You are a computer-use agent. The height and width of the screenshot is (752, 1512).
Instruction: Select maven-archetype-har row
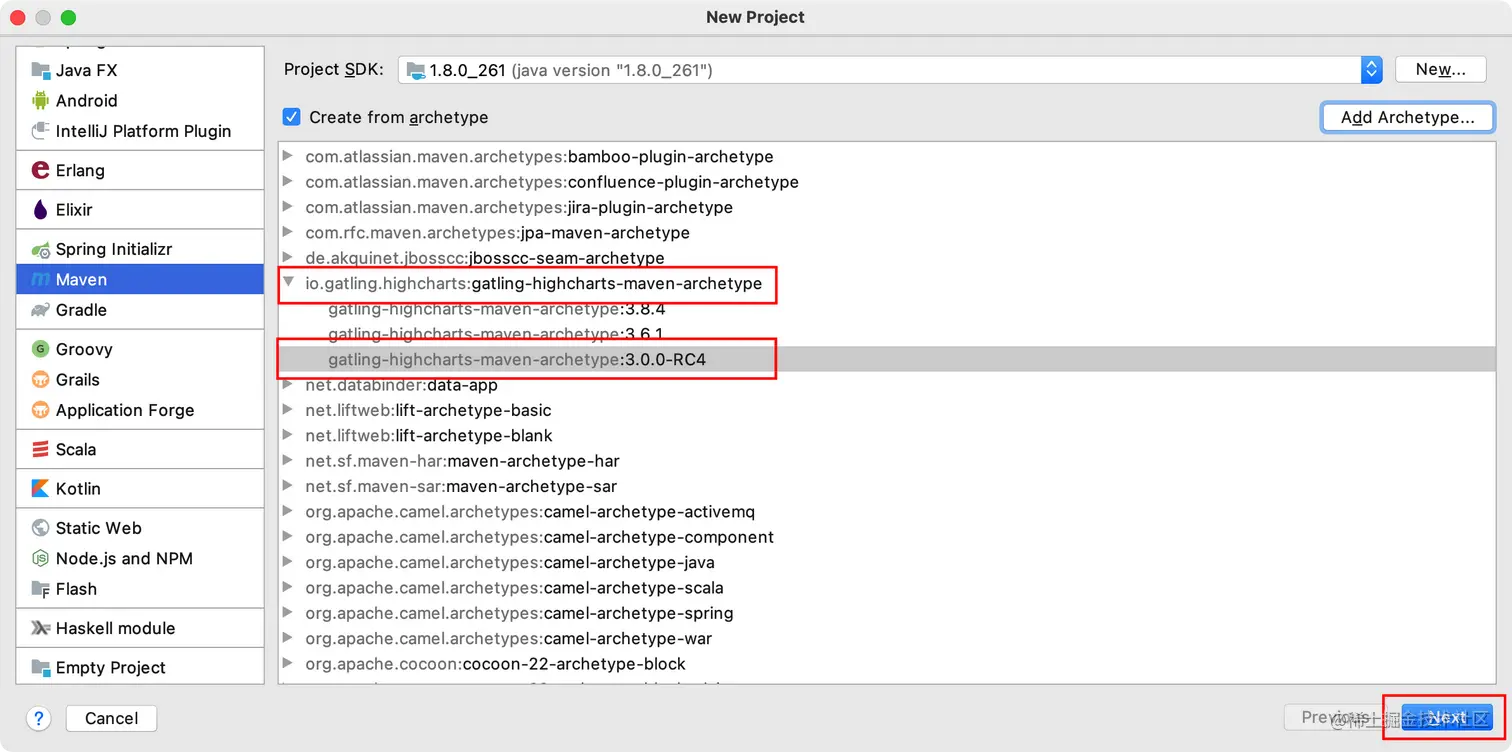(887, 461)
